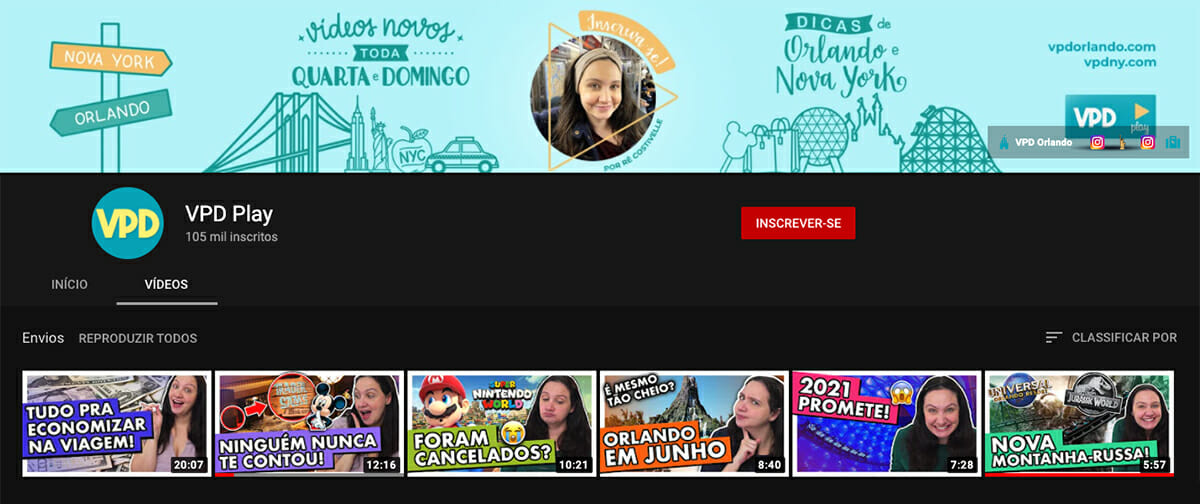Screen dimensions: 1200x504
Task: Click the VPD channel avatar logo
Action: tap(127, 223)
